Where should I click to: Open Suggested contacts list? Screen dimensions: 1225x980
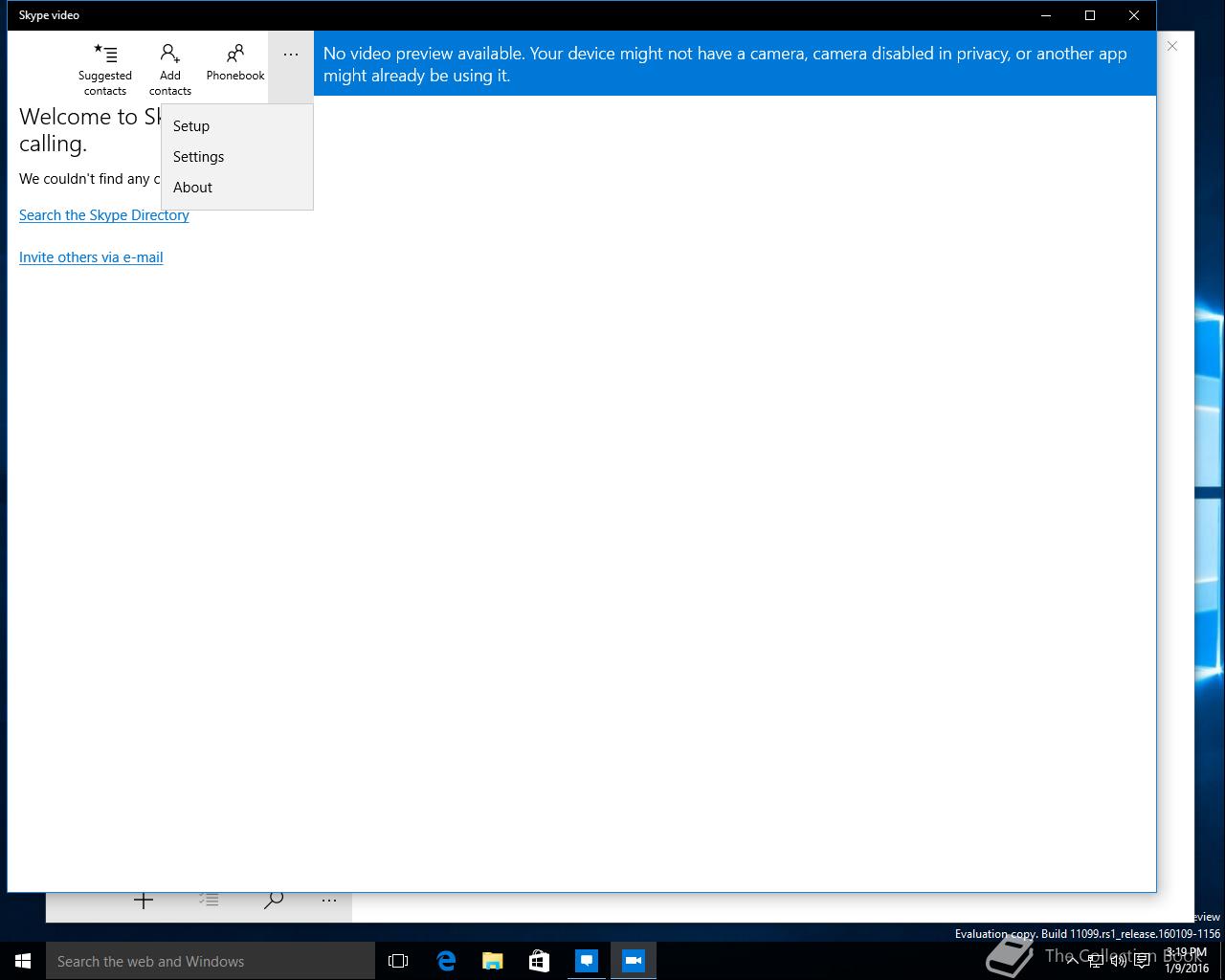105,69
